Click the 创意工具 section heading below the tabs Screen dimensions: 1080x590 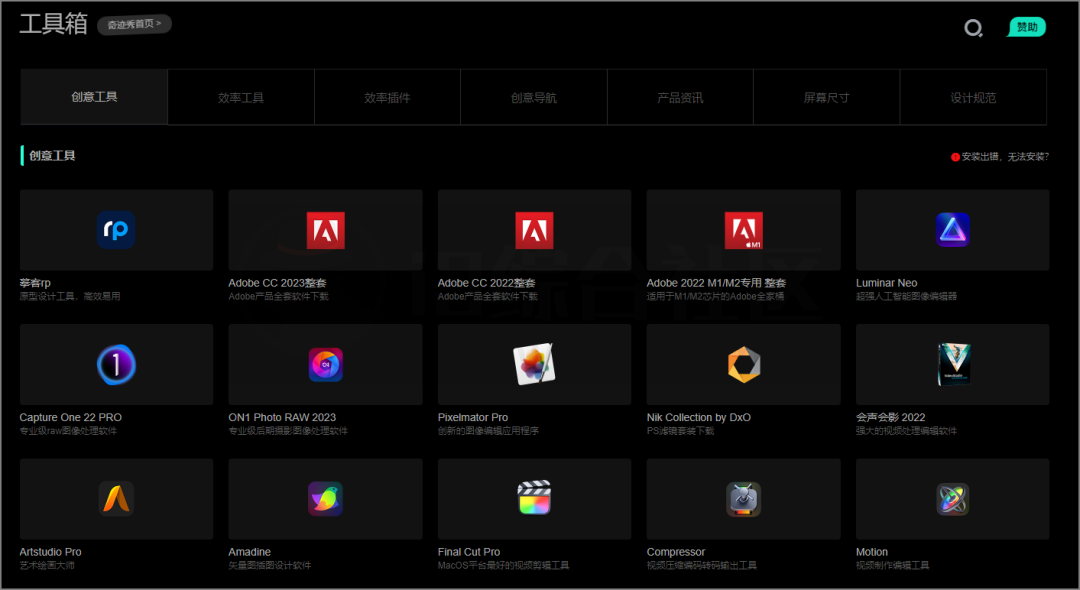pyautogui.click(x=52, y=156)
